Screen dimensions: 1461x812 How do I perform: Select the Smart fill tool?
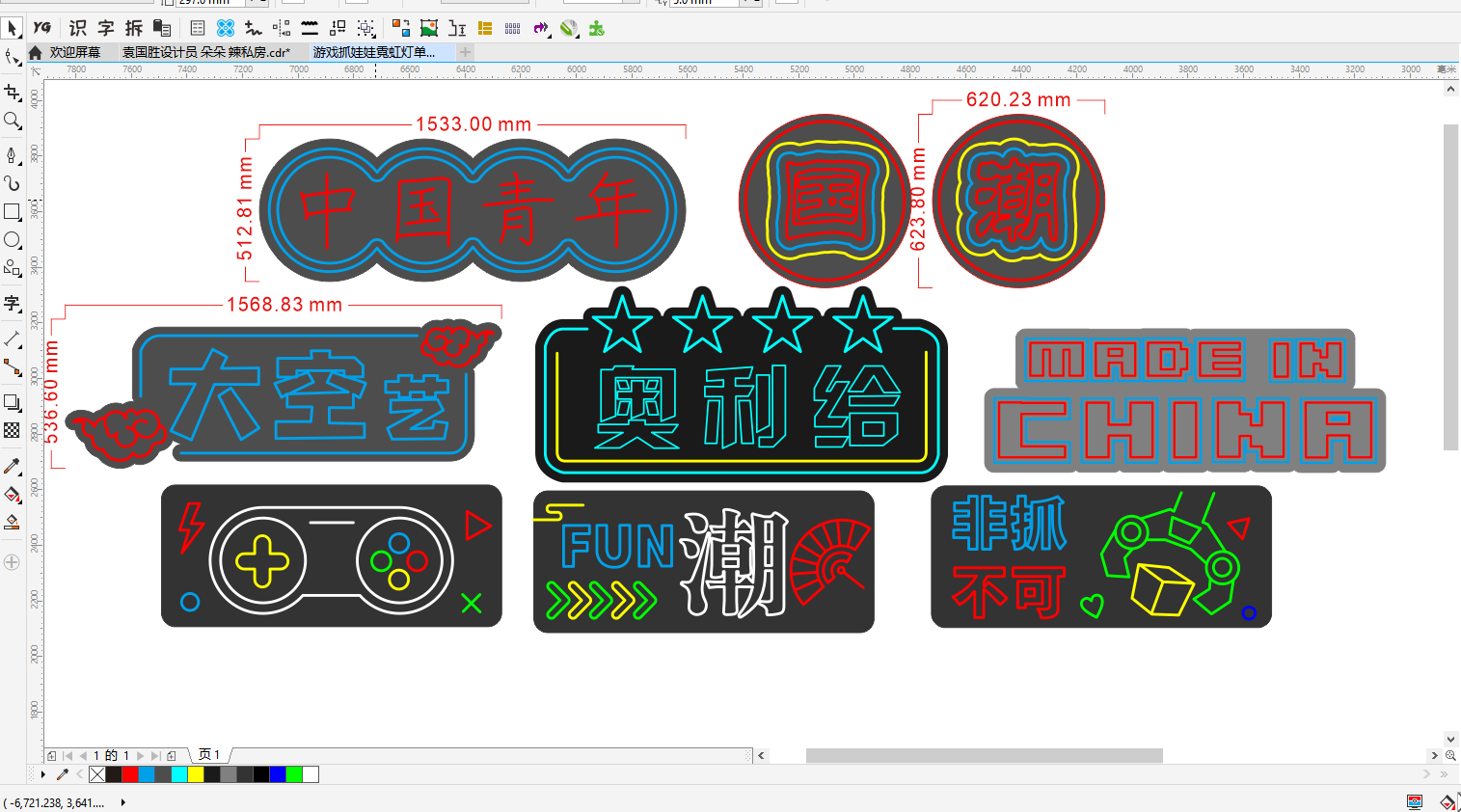coord(12,522)
